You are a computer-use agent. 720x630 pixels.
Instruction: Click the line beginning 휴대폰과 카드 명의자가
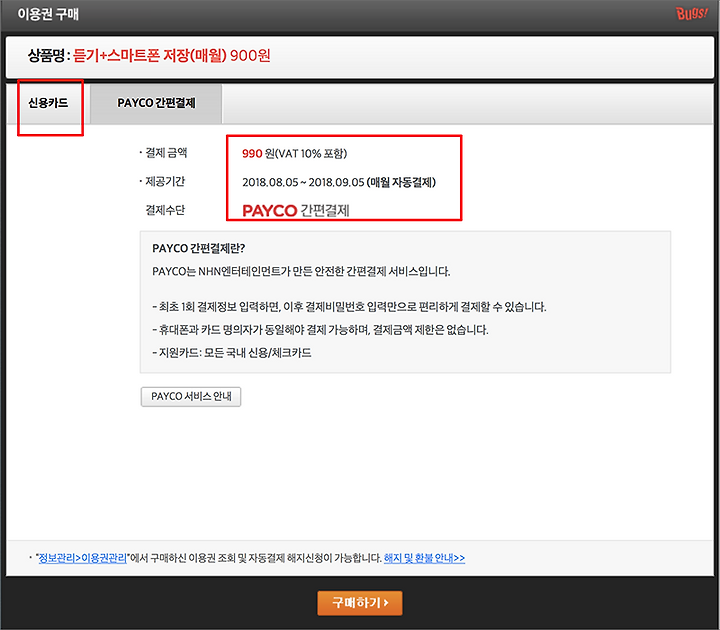320,330
